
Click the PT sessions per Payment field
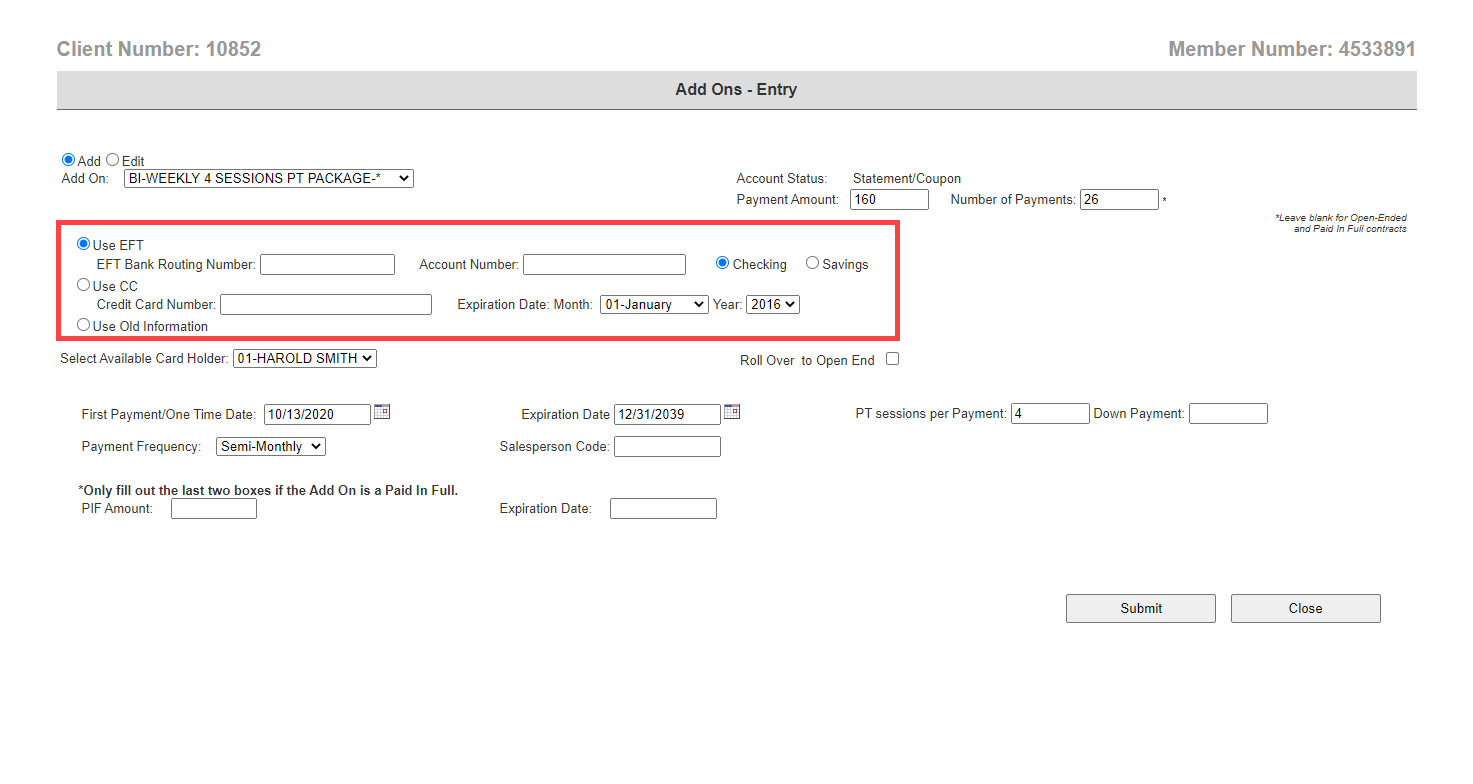click(x=1050, y=413)
